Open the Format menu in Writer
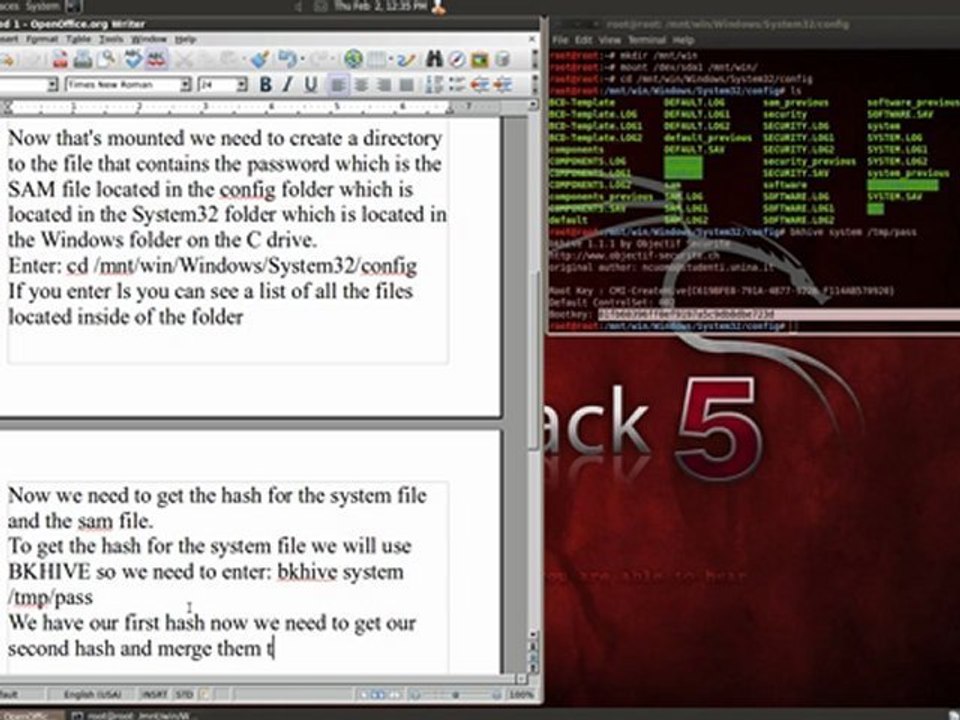Image resolution: width=960 pixels, height=720 pixels. (42, 39)
